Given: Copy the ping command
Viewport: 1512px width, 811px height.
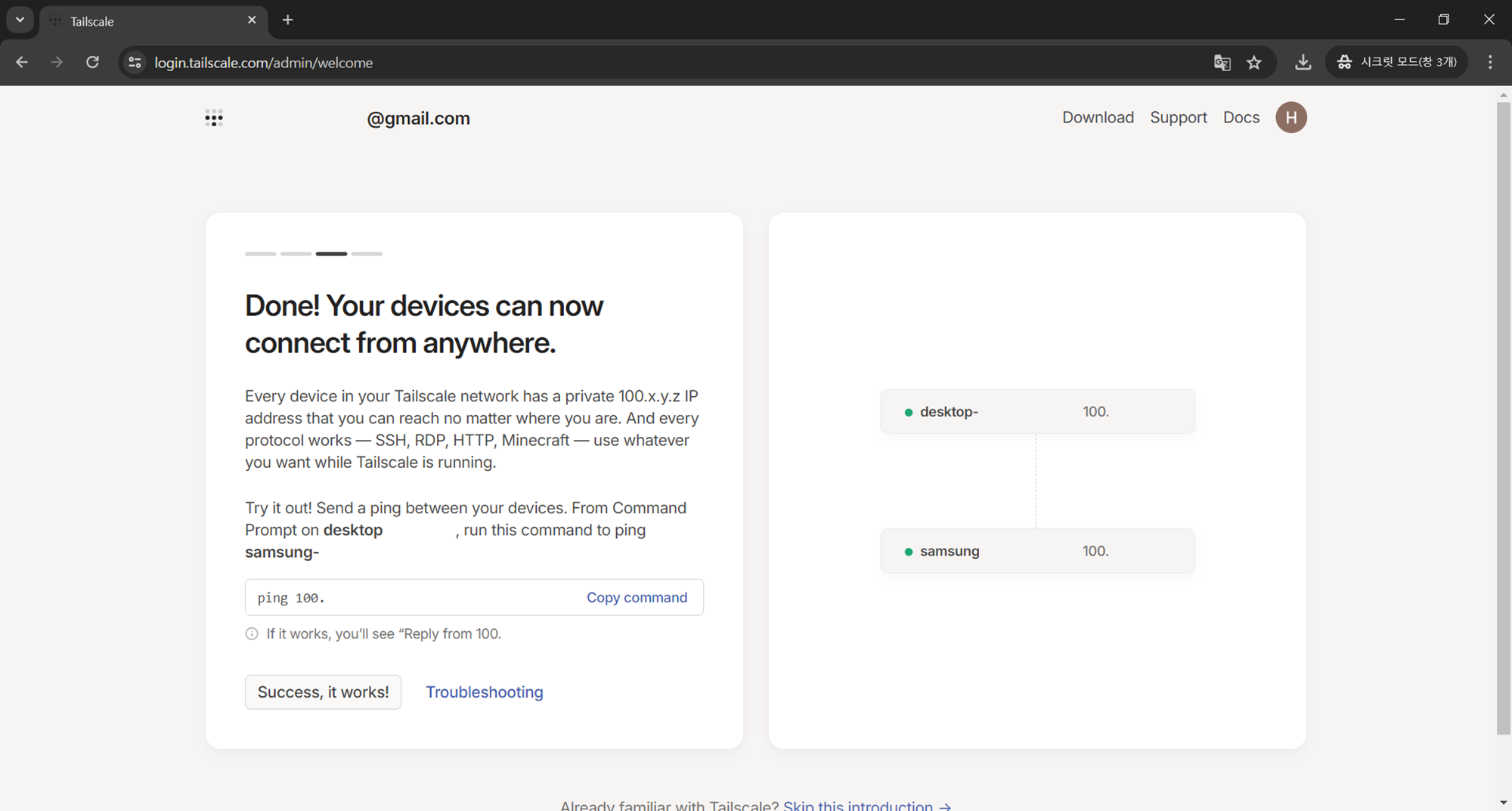Looking at the screenshot, I should click(637, 597).
